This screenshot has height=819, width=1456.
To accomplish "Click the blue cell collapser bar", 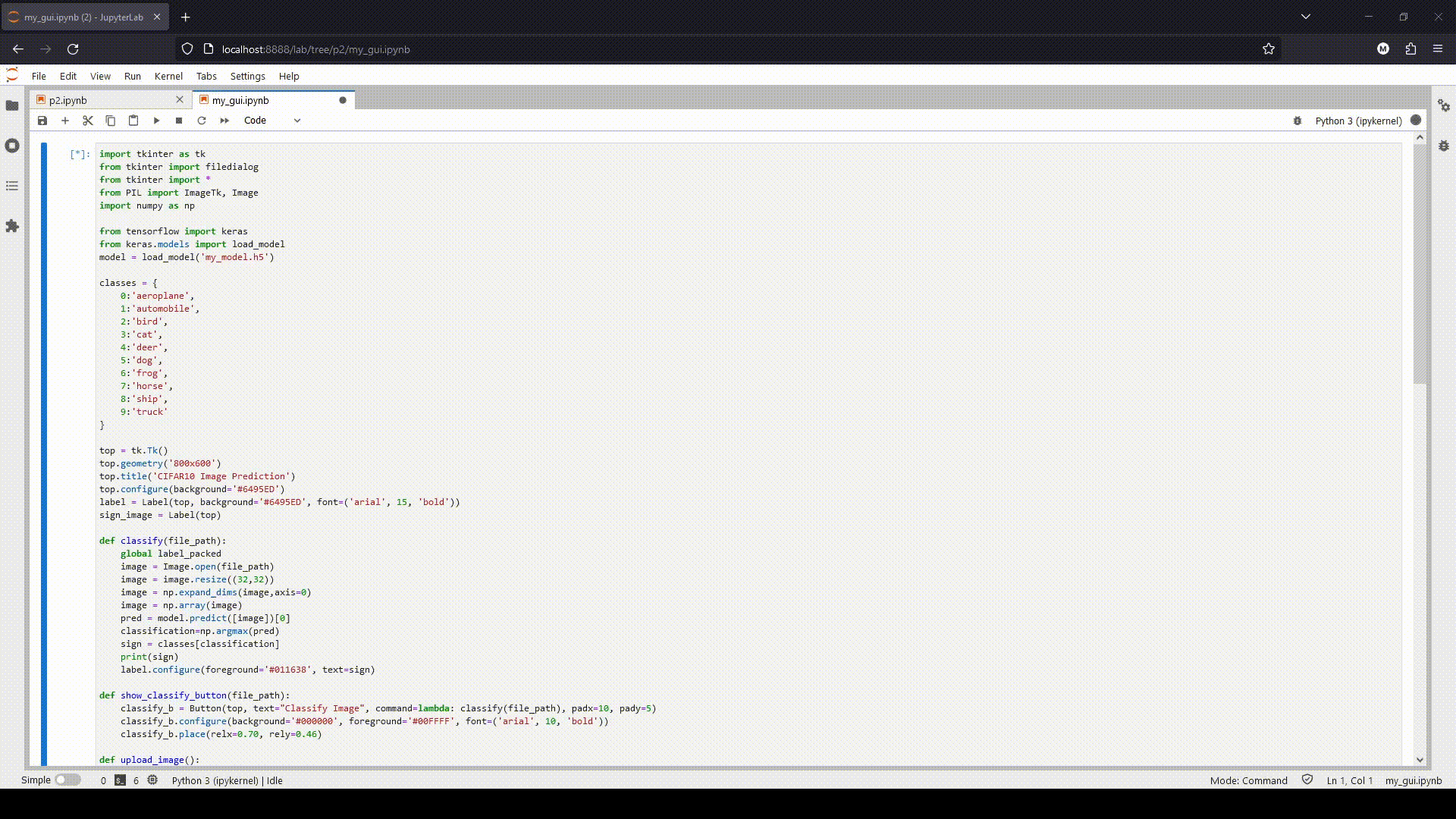I will point(44,453).
